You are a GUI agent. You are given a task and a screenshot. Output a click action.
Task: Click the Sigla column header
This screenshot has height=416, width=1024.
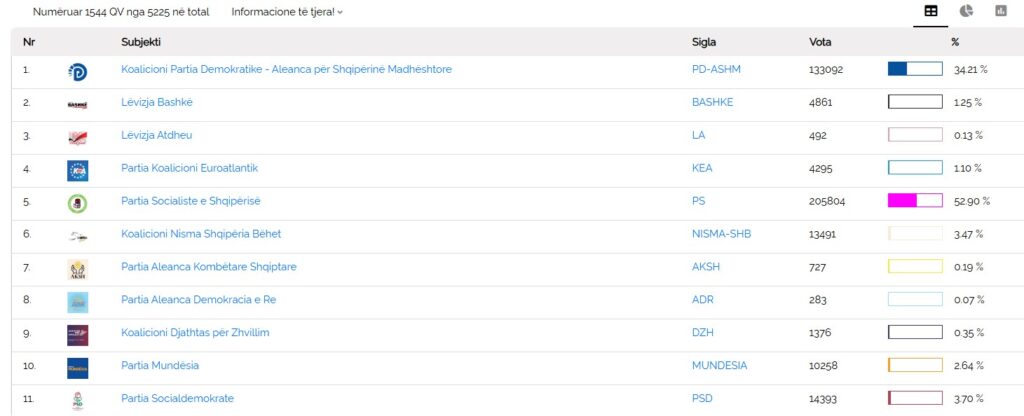[704, 42]
